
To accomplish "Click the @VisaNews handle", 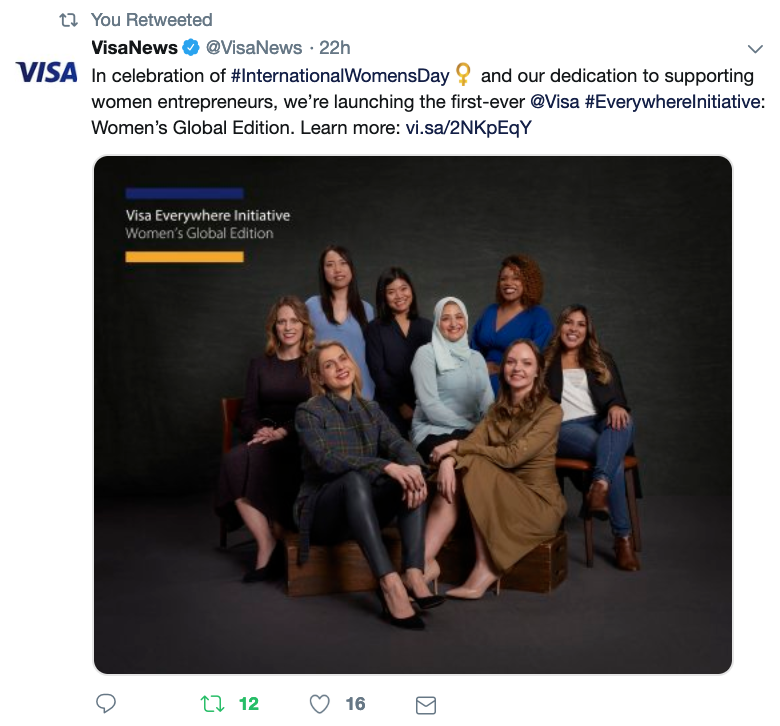I will point(254,48).
